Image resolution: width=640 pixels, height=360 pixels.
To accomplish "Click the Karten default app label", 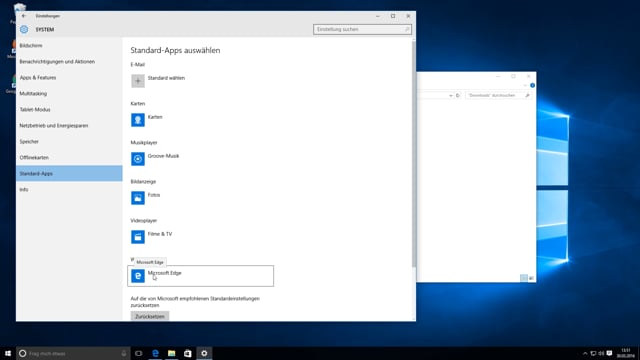I will point(155,117).
